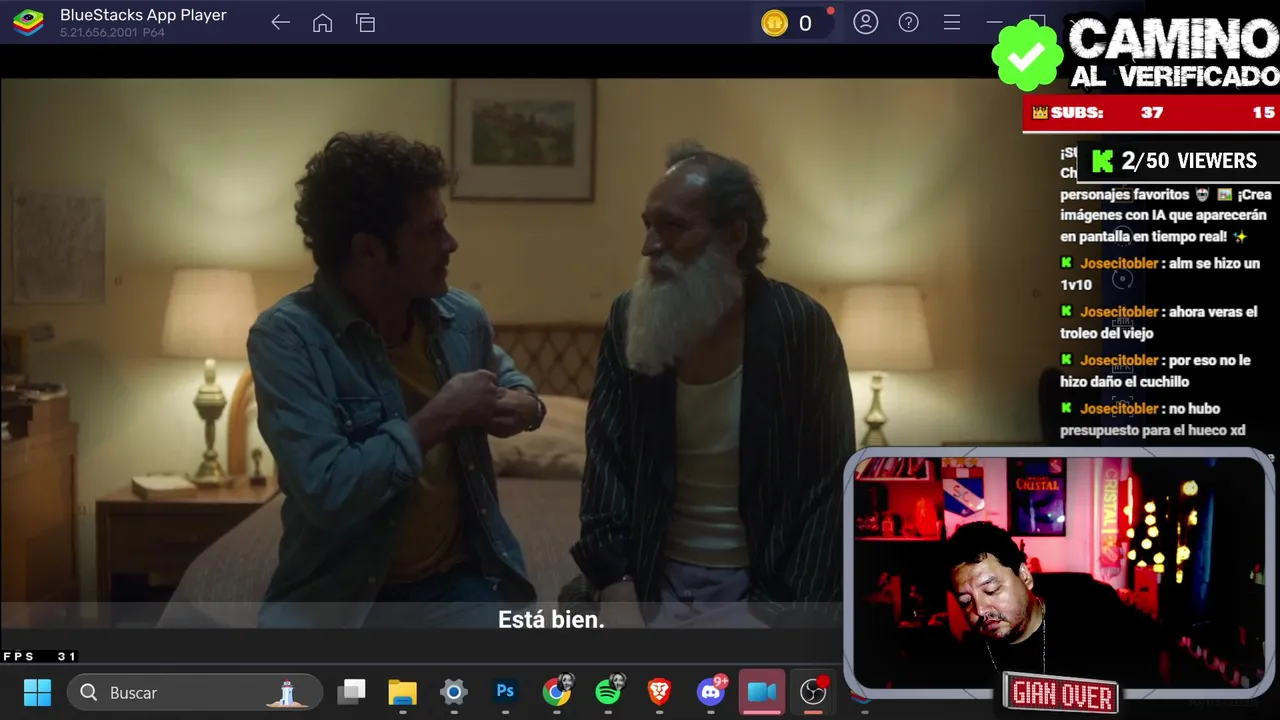The image size is (1280, 720).
Task: Open the BlueStacks help icon
Action: pyautogui.click(x=908, y=22)
